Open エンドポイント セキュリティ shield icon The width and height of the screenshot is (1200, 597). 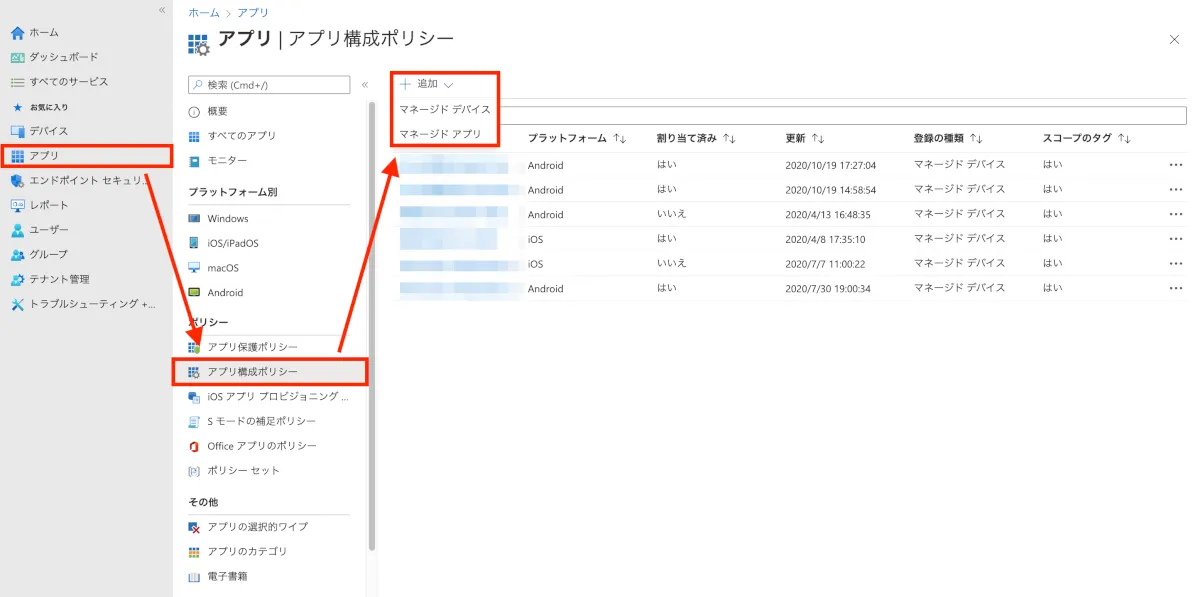(x=17, y=181)
